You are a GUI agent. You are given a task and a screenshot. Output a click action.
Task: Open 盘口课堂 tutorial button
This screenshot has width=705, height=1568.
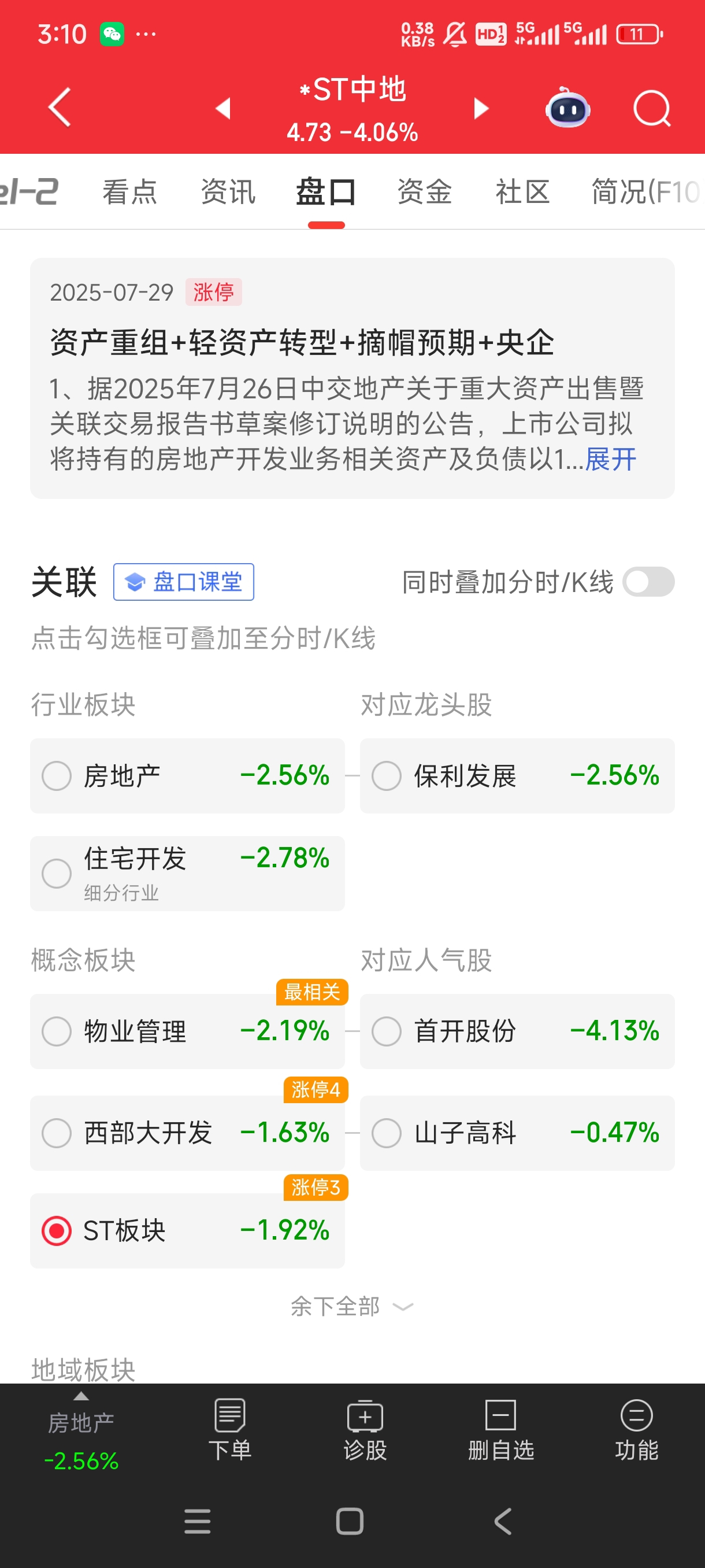point(184,582)
